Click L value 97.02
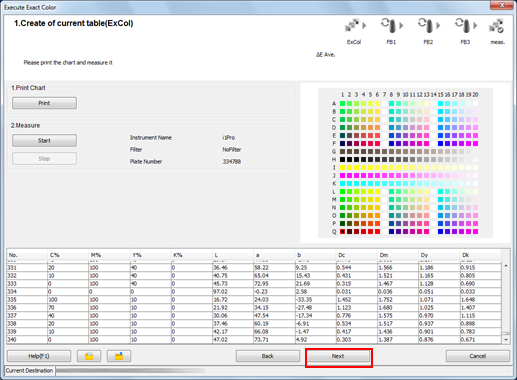 tap(220, 292)
